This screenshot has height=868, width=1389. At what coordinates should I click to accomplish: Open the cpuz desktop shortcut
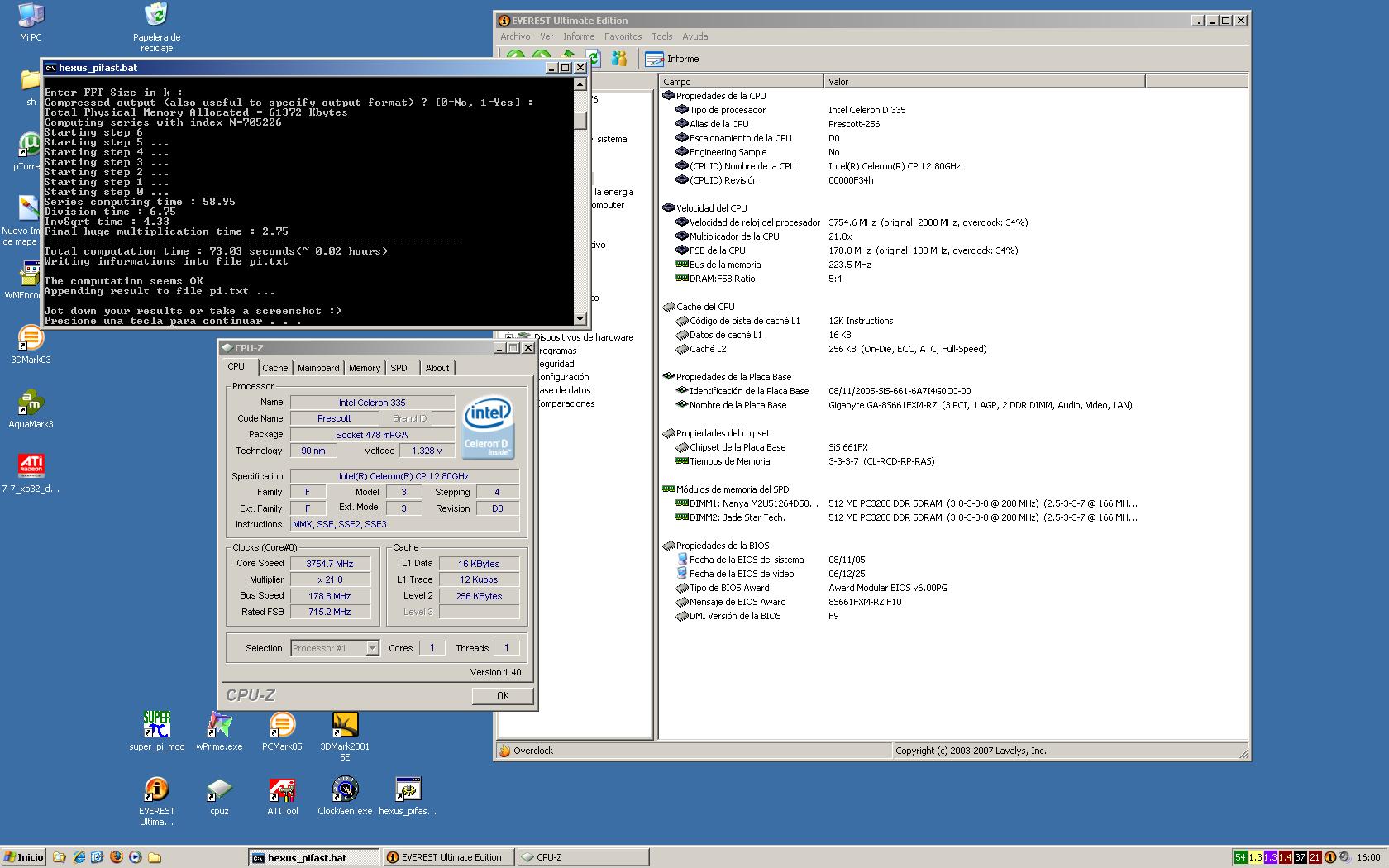[x=219, y=796]
